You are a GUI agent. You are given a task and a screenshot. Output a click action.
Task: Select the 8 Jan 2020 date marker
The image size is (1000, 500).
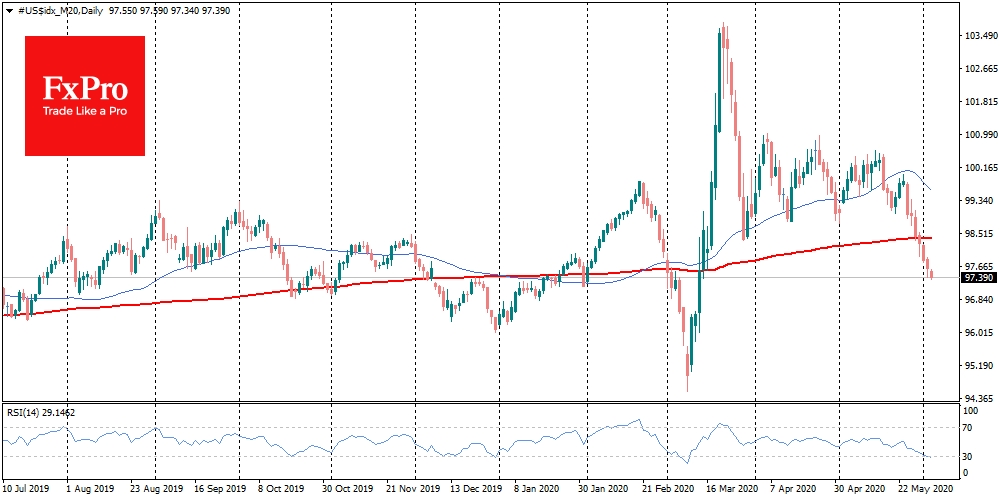pos(538,489)
